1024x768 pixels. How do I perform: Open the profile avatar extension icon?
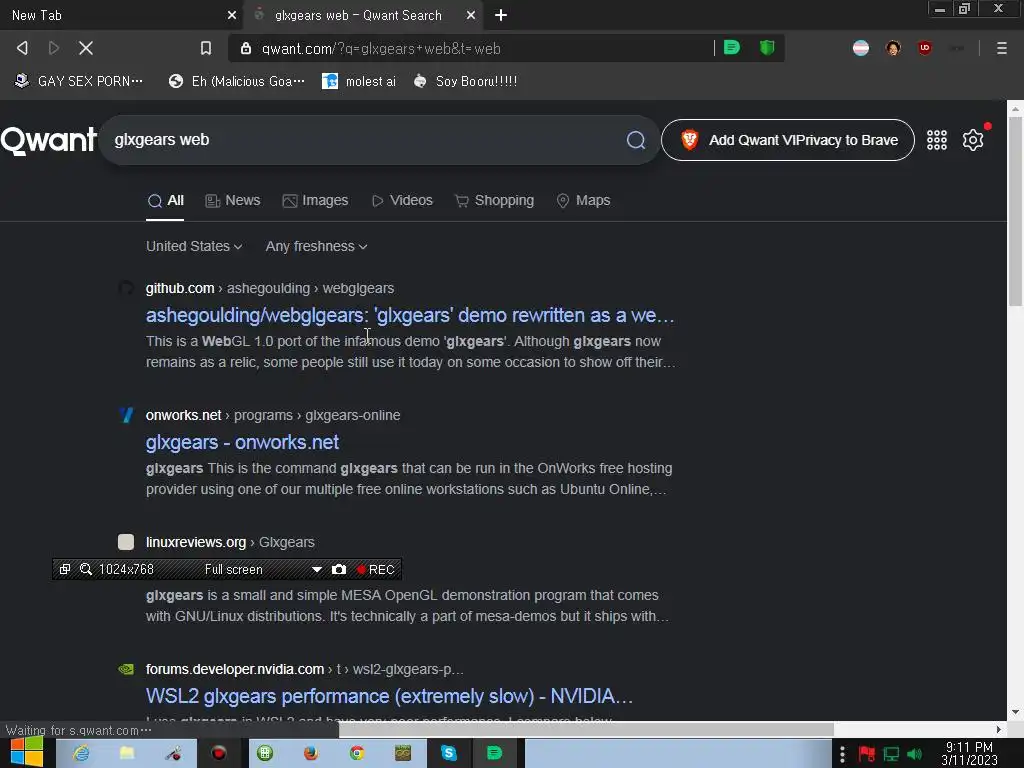(893, 48)
